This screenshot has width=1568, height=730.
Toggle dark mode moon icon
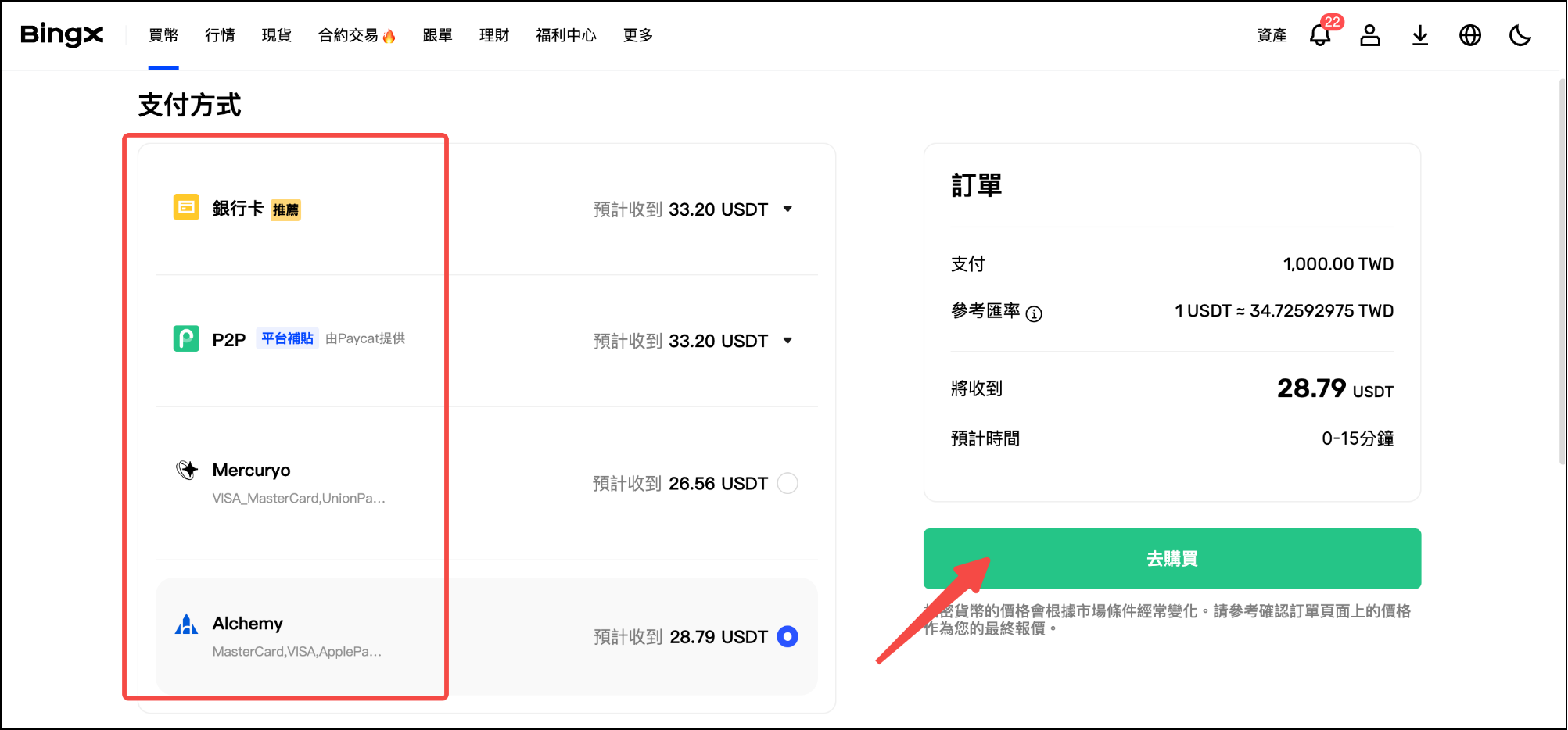click(1520, 35)
